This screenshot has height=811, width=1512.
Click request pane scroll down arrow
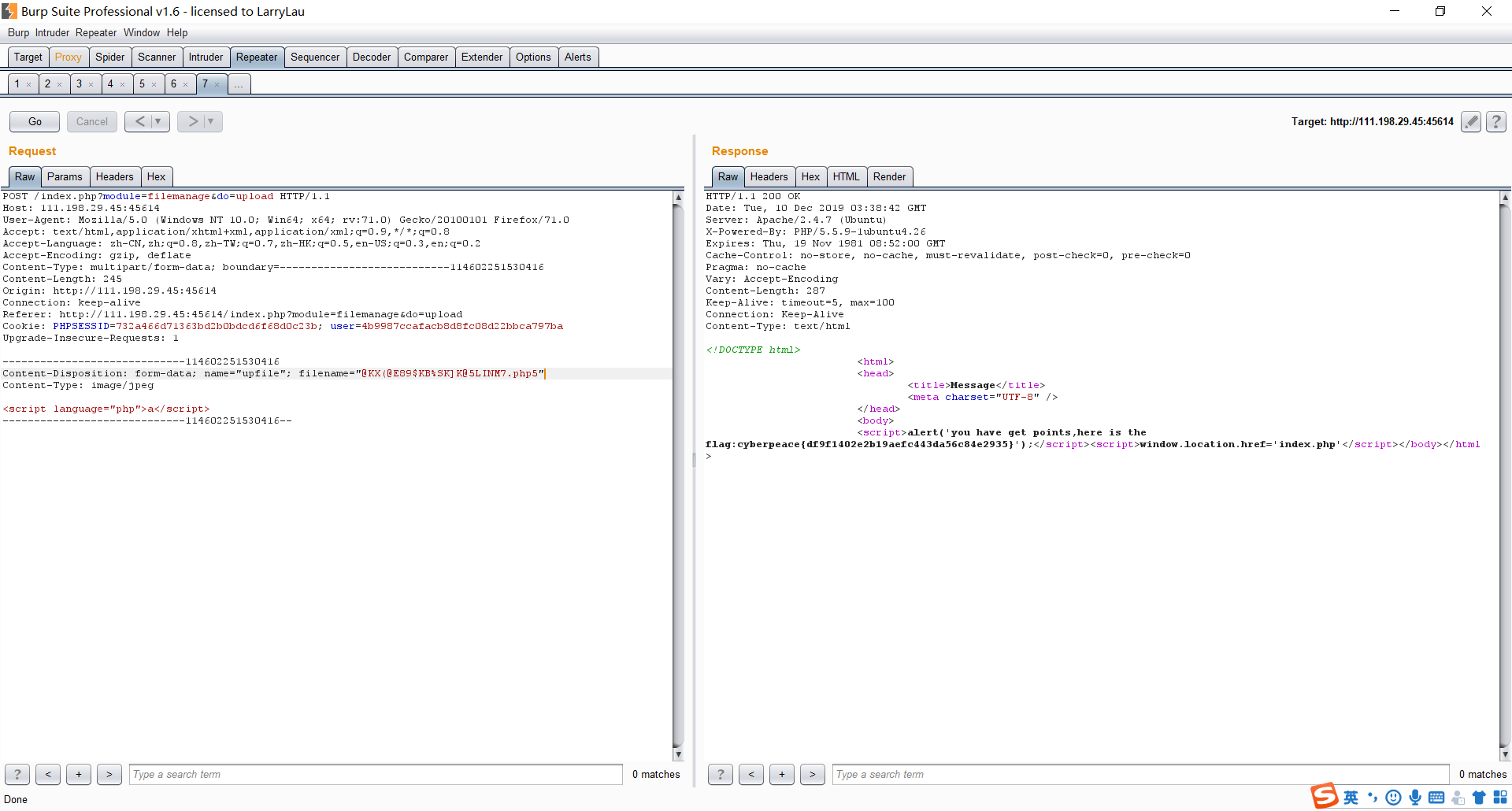click(678, 754)
